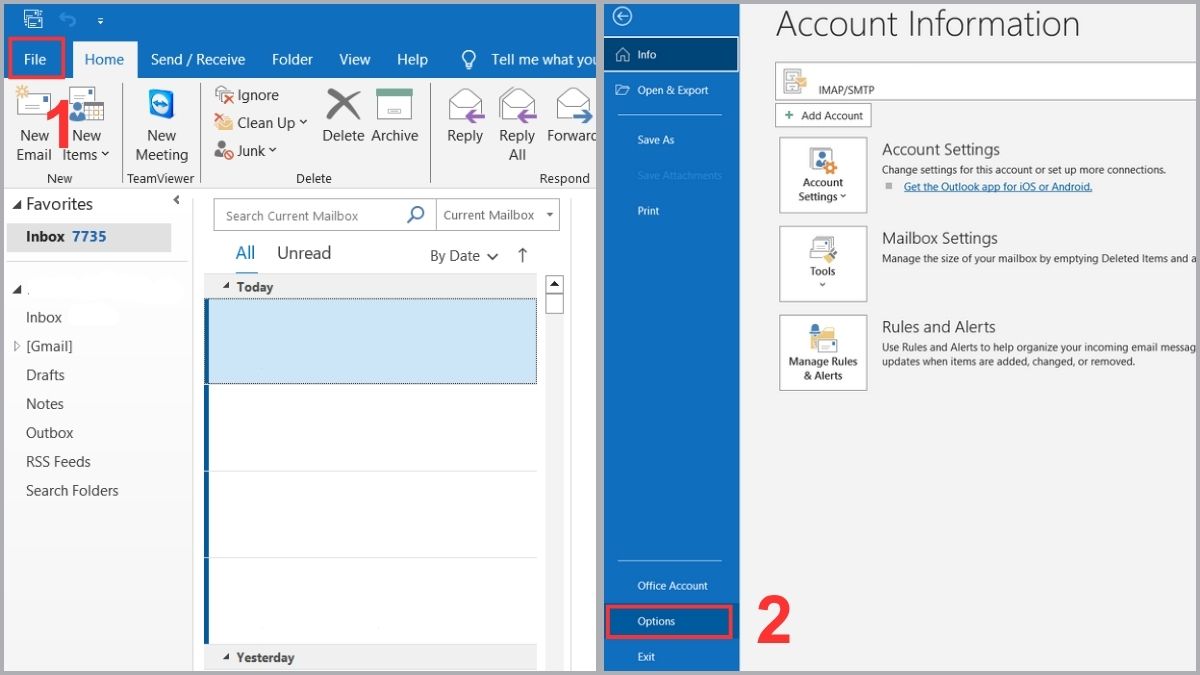This screenshot has width=1200, height=675.
Task: Select the highlighted first message under Today
Action: point(371,341)
